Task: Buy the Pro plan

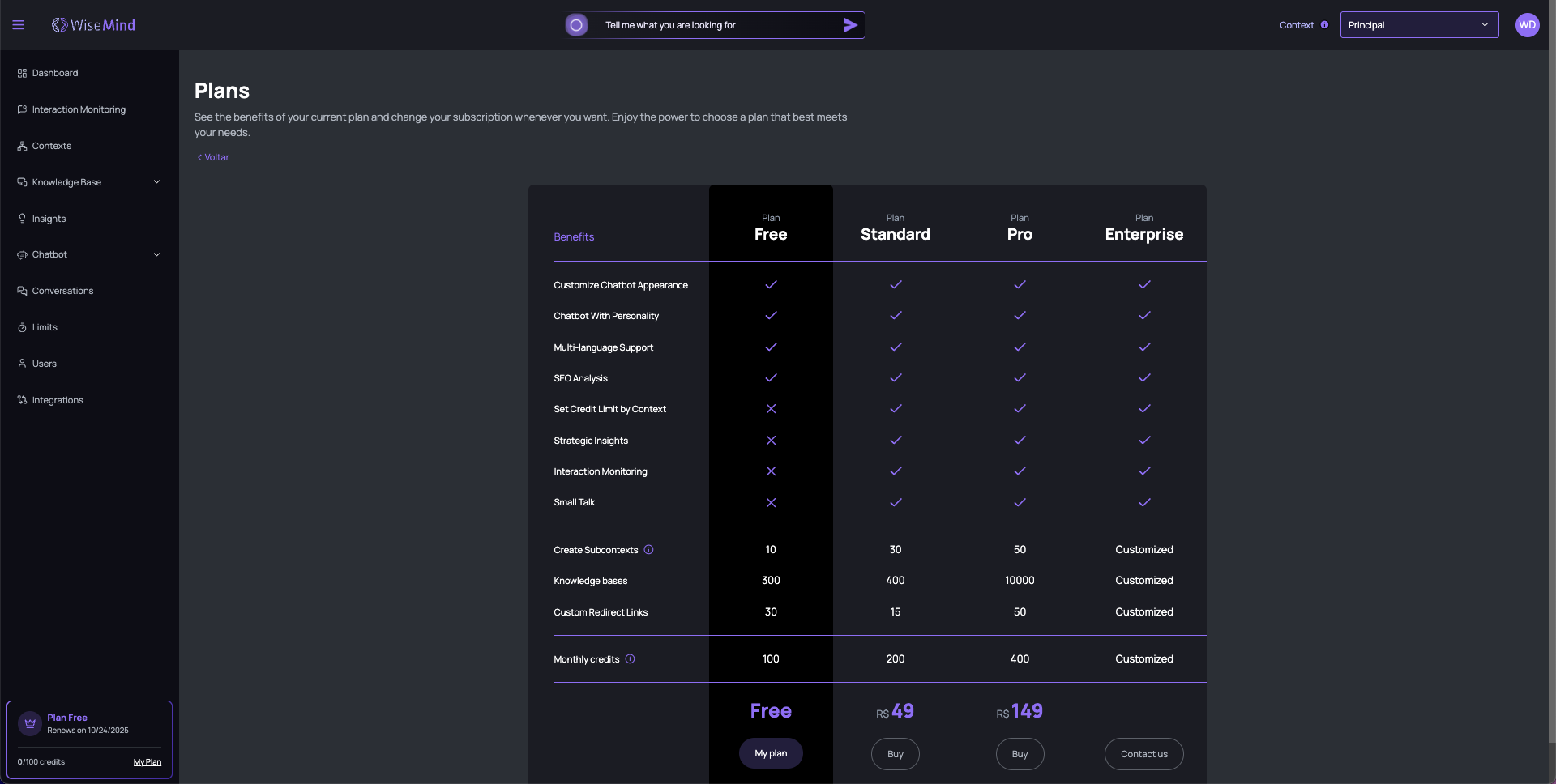Action: (1020, 754)
